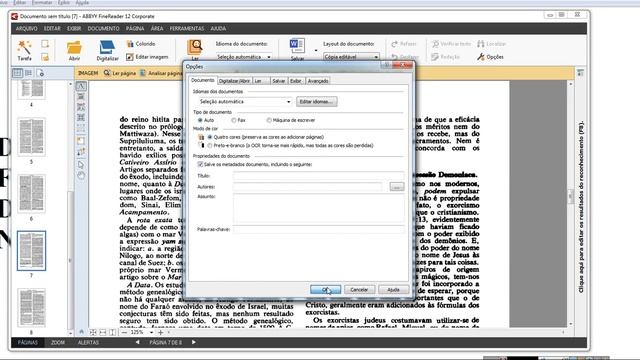Click the Refazer arrow icon
Image resolution: width=640 pixels, height=360 pixels.
point(394,44)
